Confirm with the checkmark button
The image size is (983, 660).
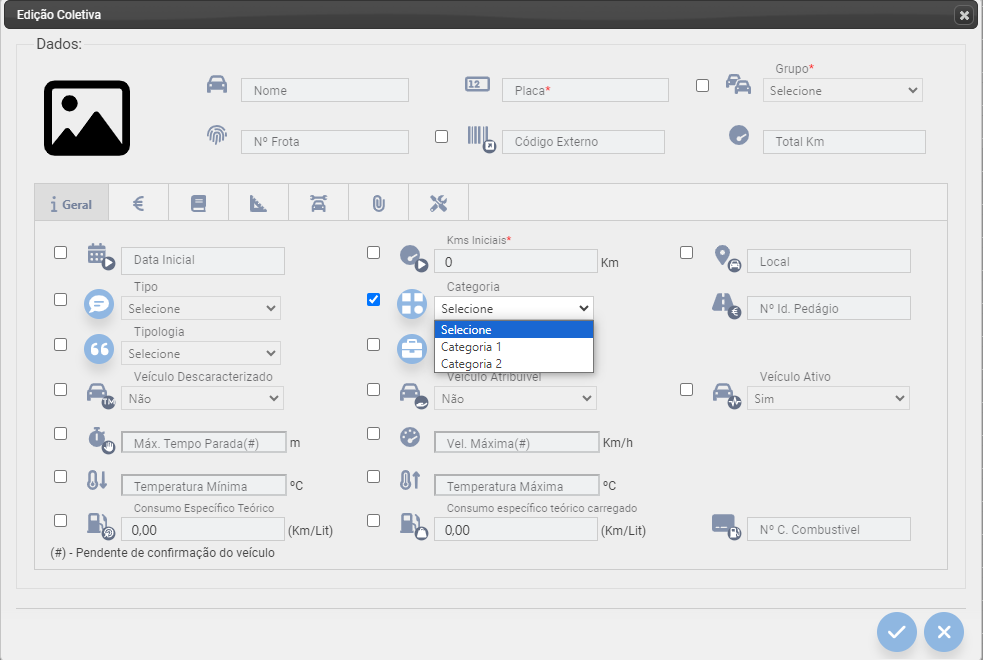coord(896,632)
